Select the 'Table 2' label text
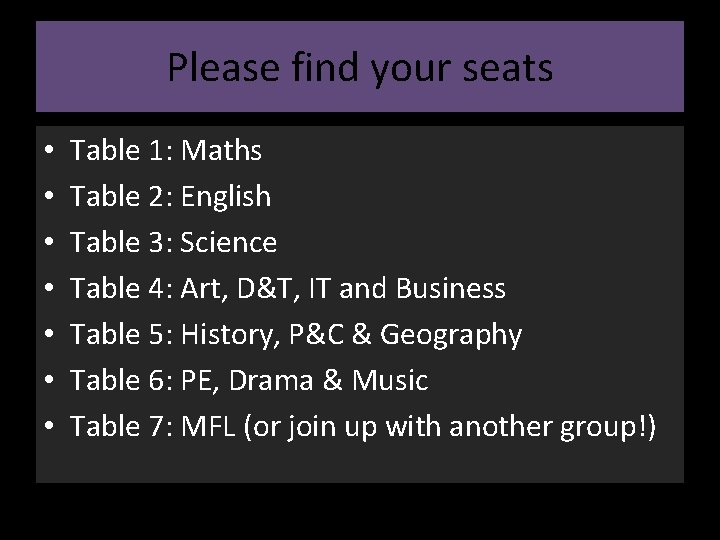720x540 pixels. [119, 197]
